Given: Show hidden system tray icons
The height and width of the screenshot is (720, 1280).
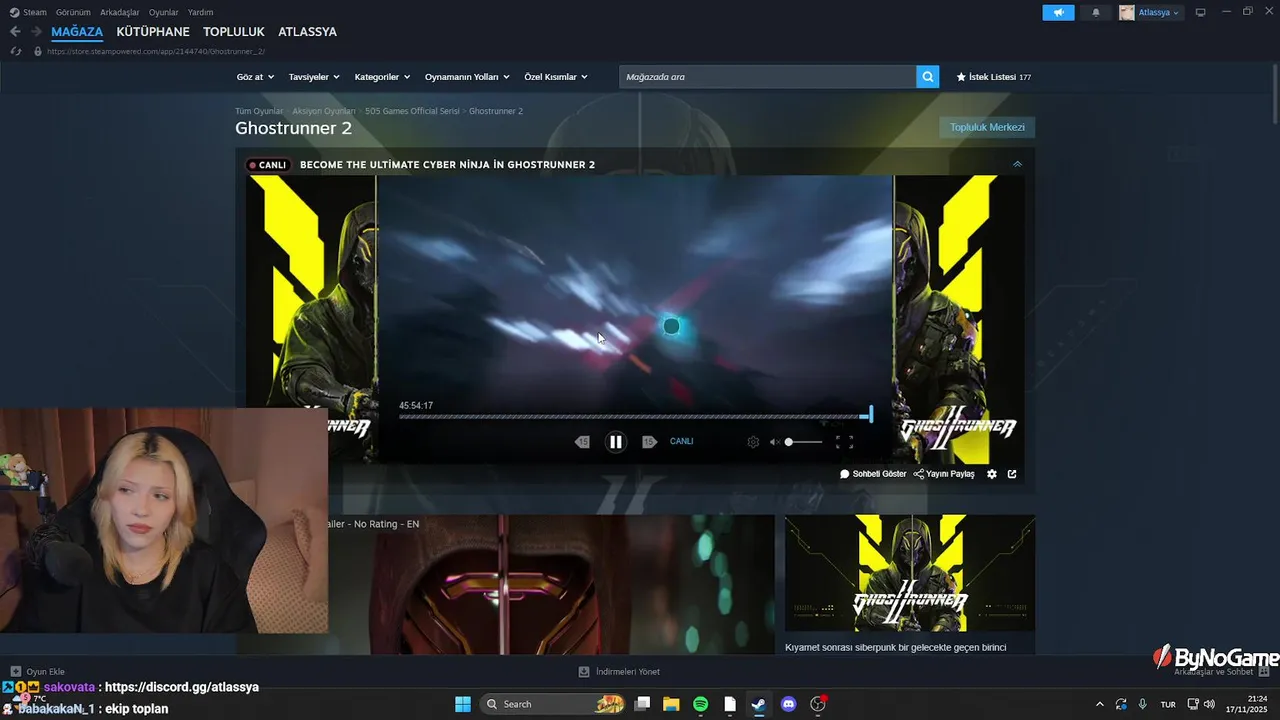Looking at the screenshot, I should pos(1100,704).
